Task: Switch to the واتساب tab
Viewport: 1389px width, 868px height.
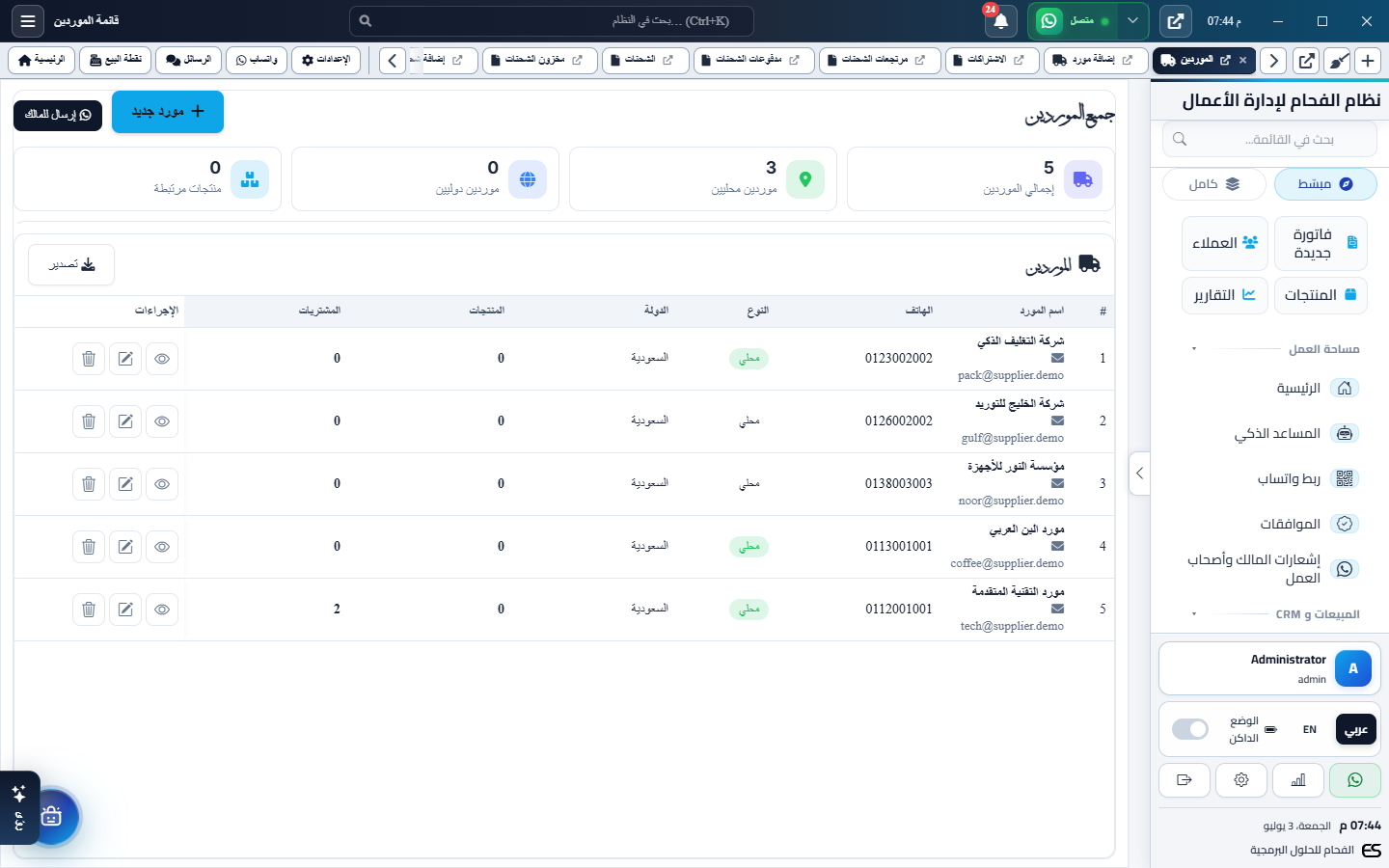Action: click(257, 60)
